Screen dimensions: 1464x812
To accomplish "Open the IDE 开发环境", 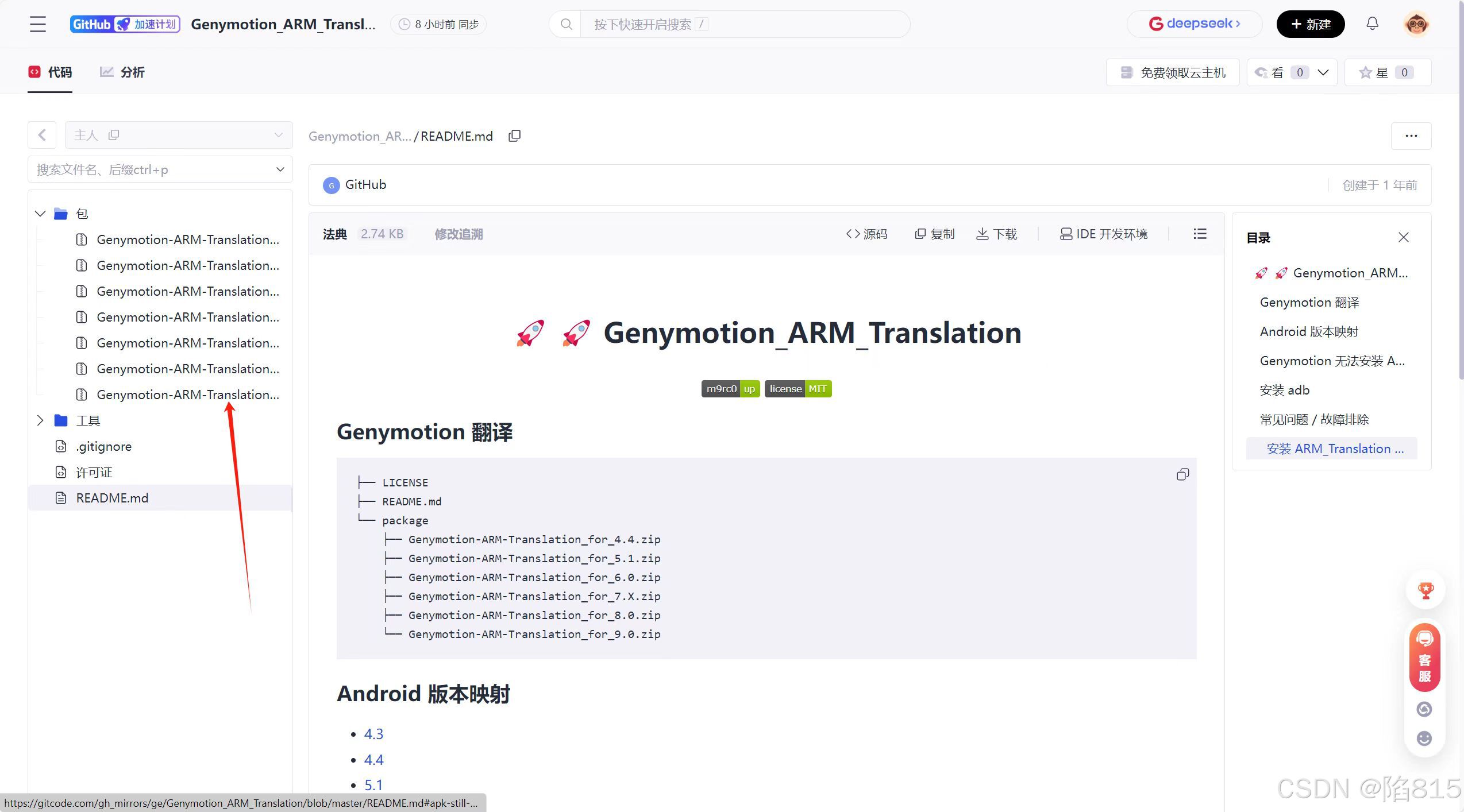I will 1103,234.
